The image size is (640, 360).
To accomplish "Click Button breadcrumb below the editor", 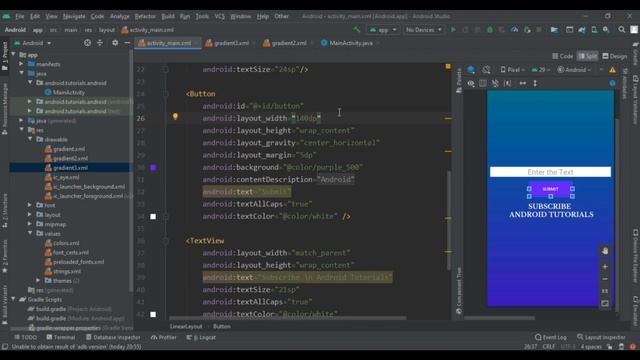I will coord(222,327).
